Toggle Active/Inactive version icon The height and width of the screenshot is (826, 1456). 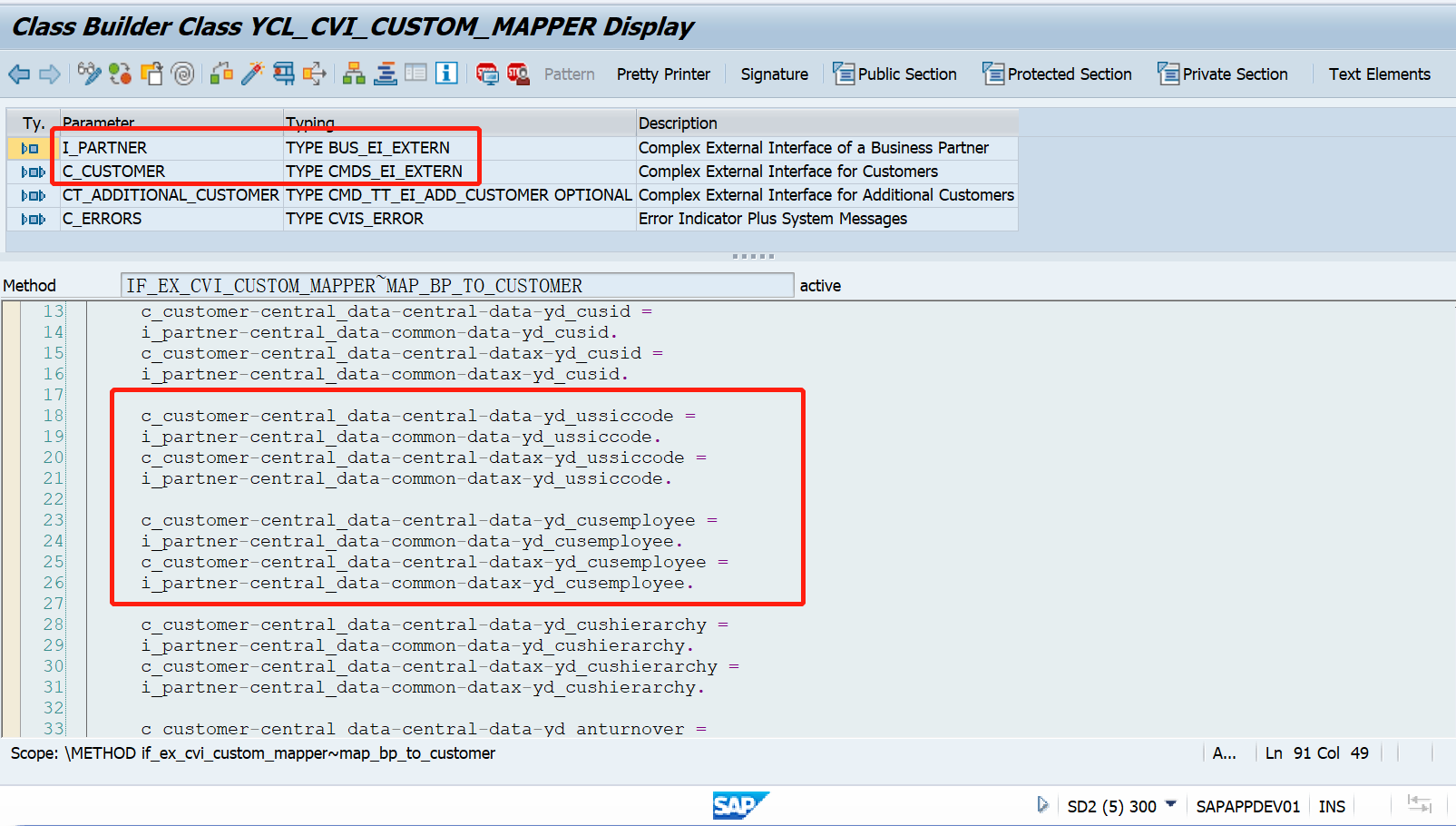[x=120, y=74]
